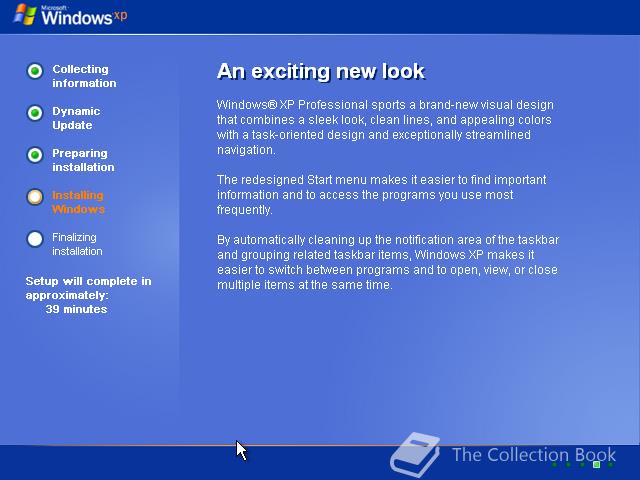Screen dimensions: 640x480
Task: Click the orange bullet beside Installing Windows
Action: pyautogui.click(x=35, y=197)
